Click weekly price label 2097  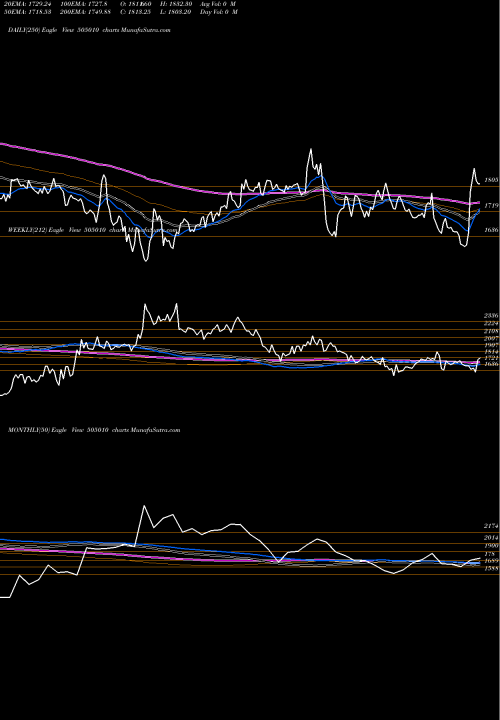tap(491, 338)
